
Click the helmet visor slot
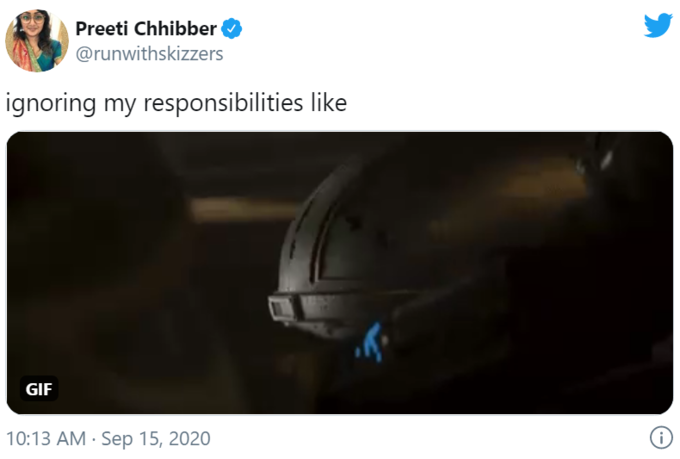click(283, 308)
